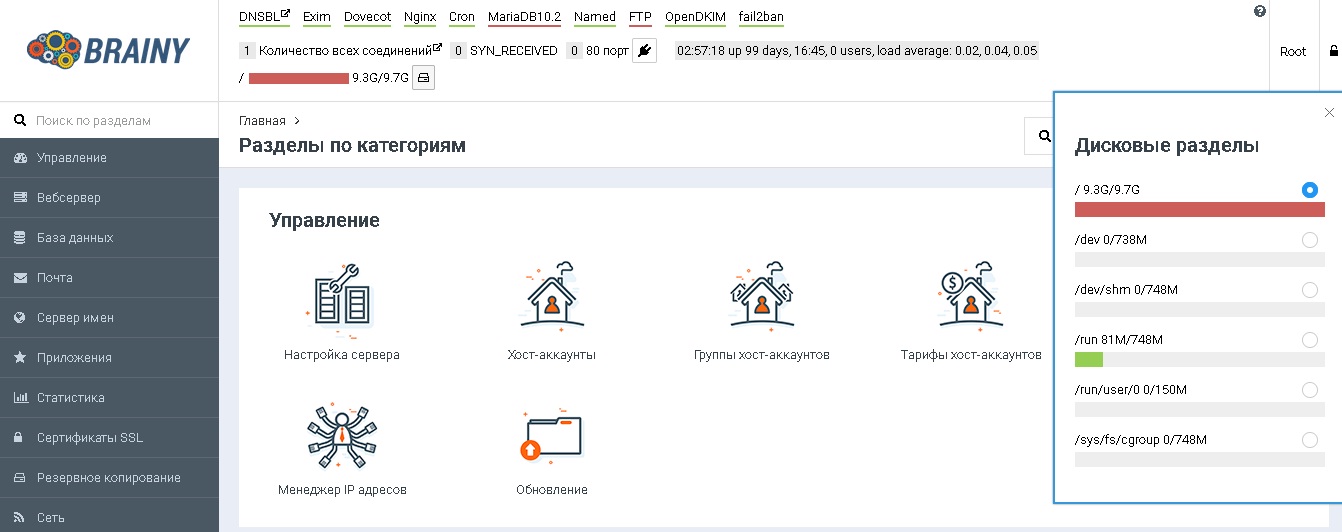1342x532 pixels.
Task: Choose the /sys/fs/cgroup partition radio button
Action: pyautogui.click(x=1309, y=440)
